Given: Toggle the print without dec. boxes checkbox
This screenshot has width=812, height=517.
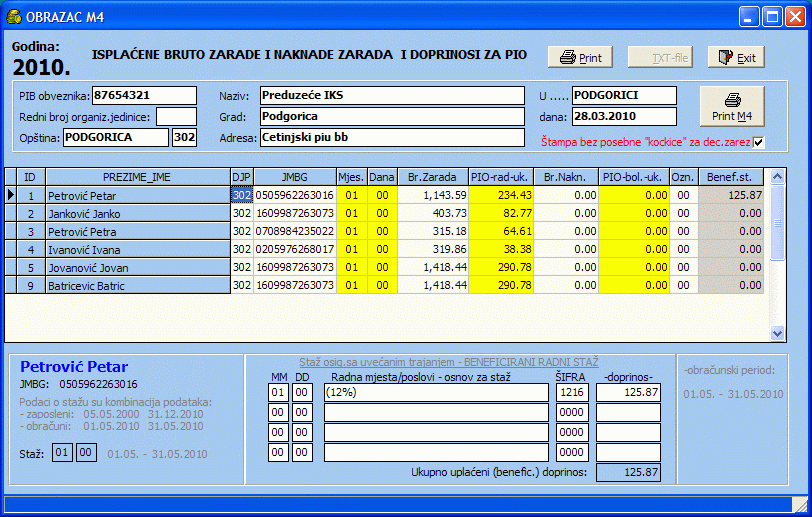Looking at the screenshot, I should coord(758,142).
